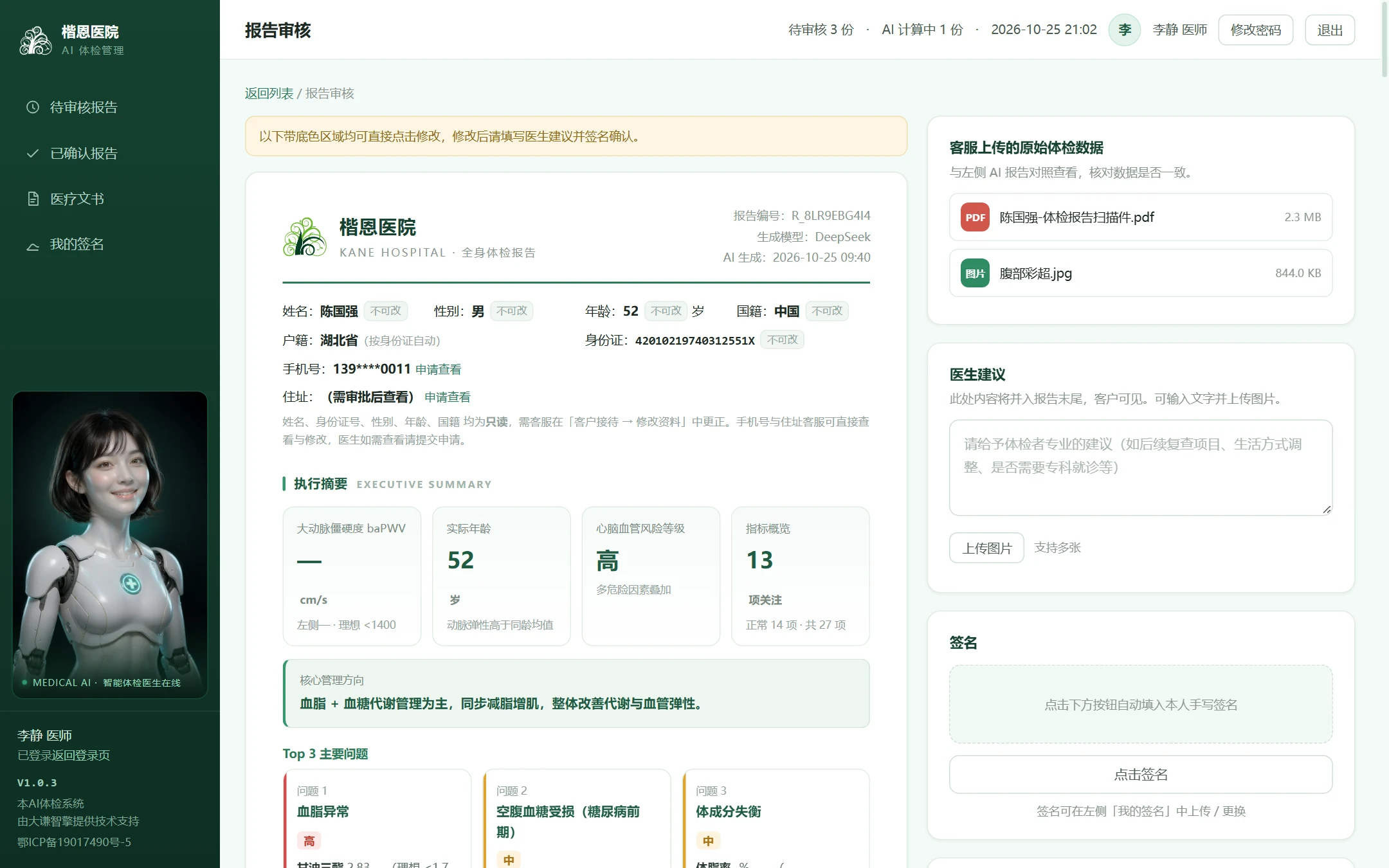Viewport: 1389px width, 868px height.
Task: Click the red PDF file icon
Action: point(975,217)
